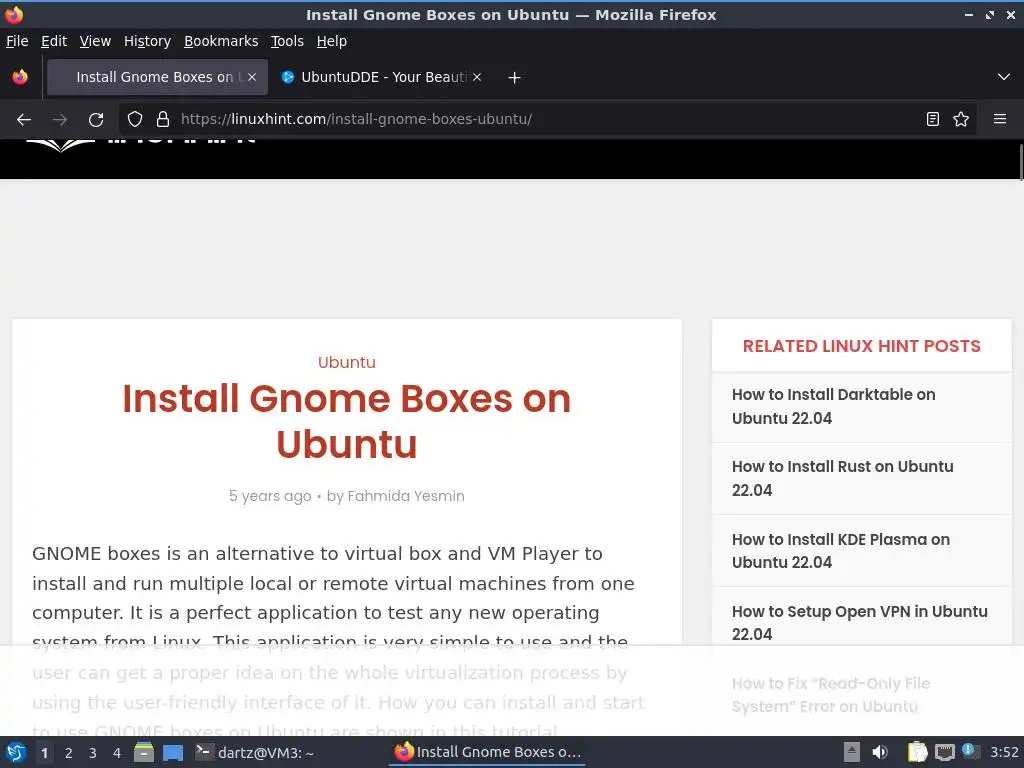This screenshot has width=1024, height=768.
Task: Click the network connection tray icon
Action: click(945, 753)
